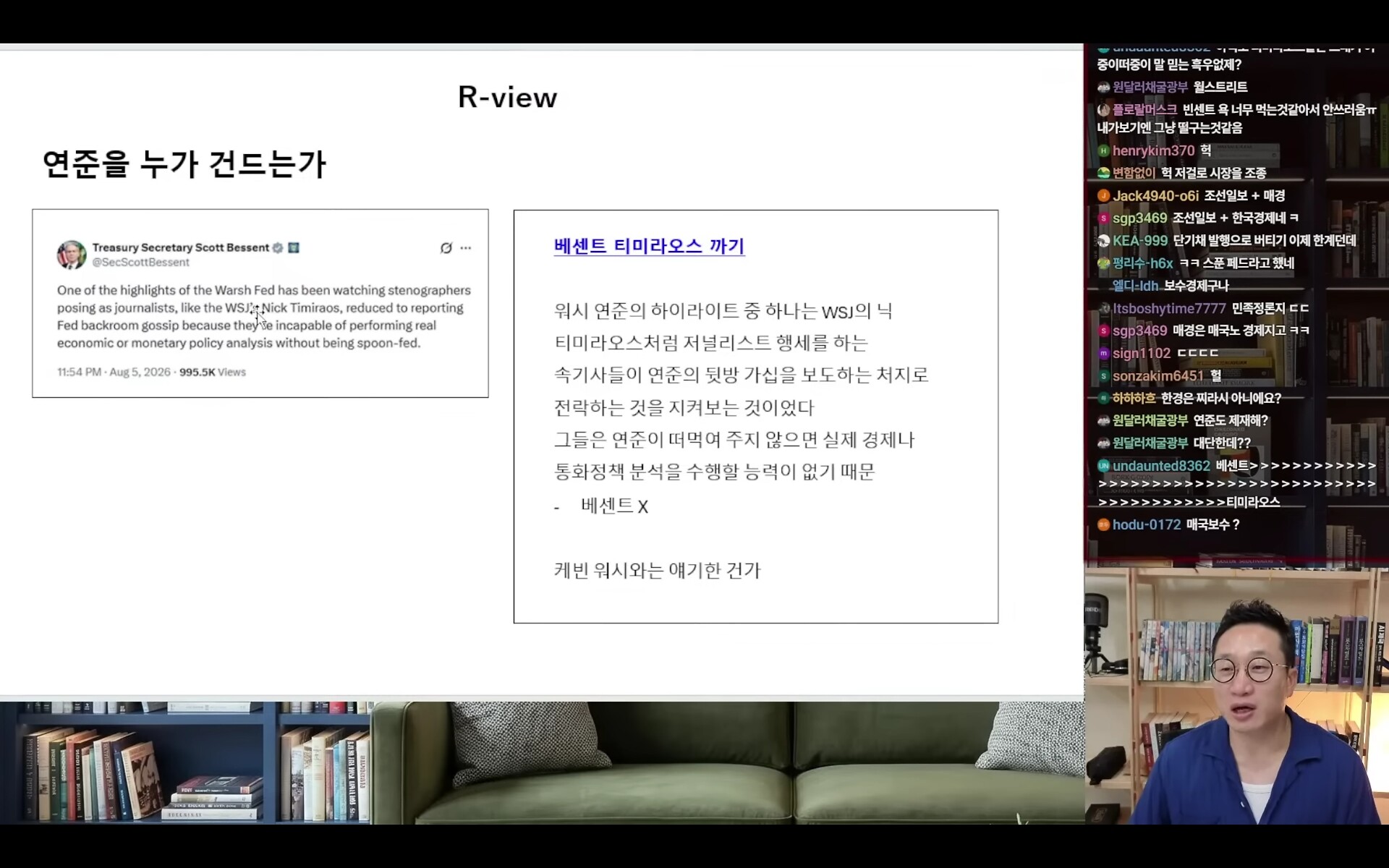1389x868 pixels.
Task: Click the name Treasury Secretary Scott Bessent
Action: 180,247
